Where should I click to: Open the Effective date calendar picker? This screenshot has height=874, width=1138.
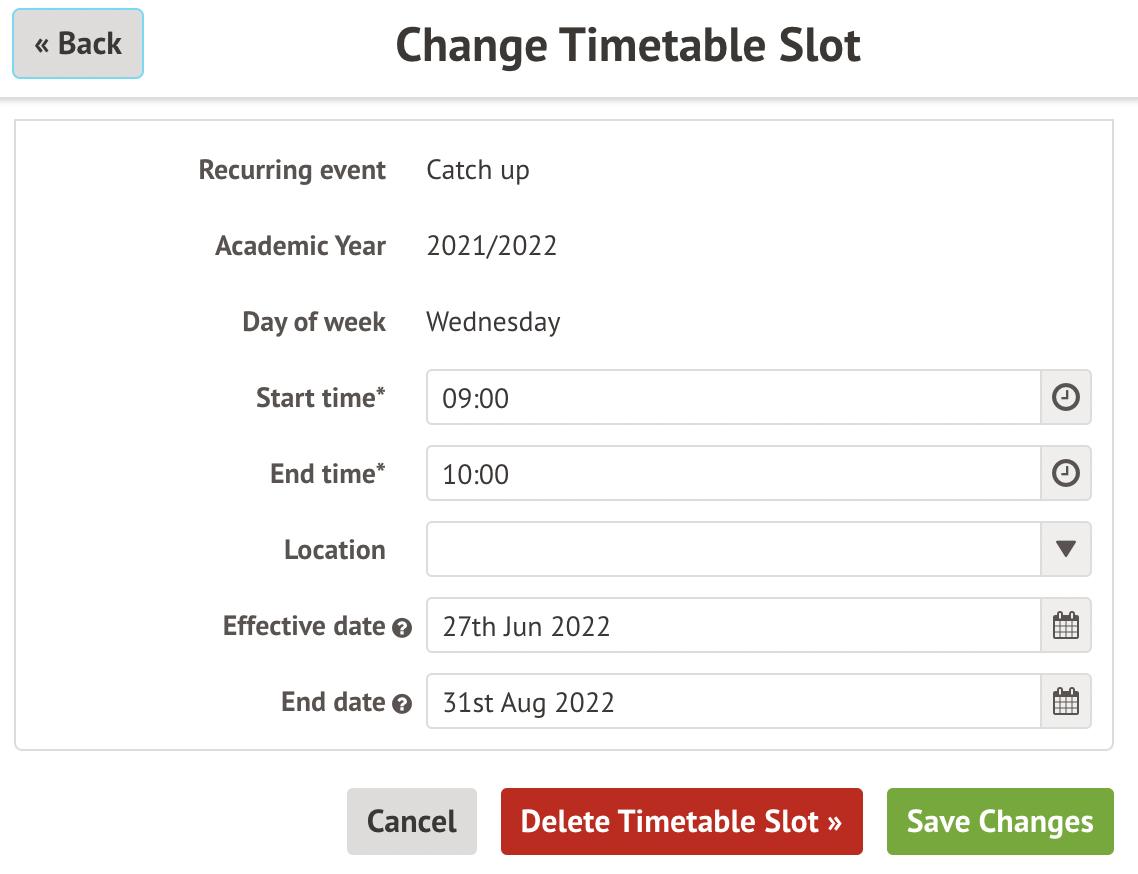[1066, 626]
